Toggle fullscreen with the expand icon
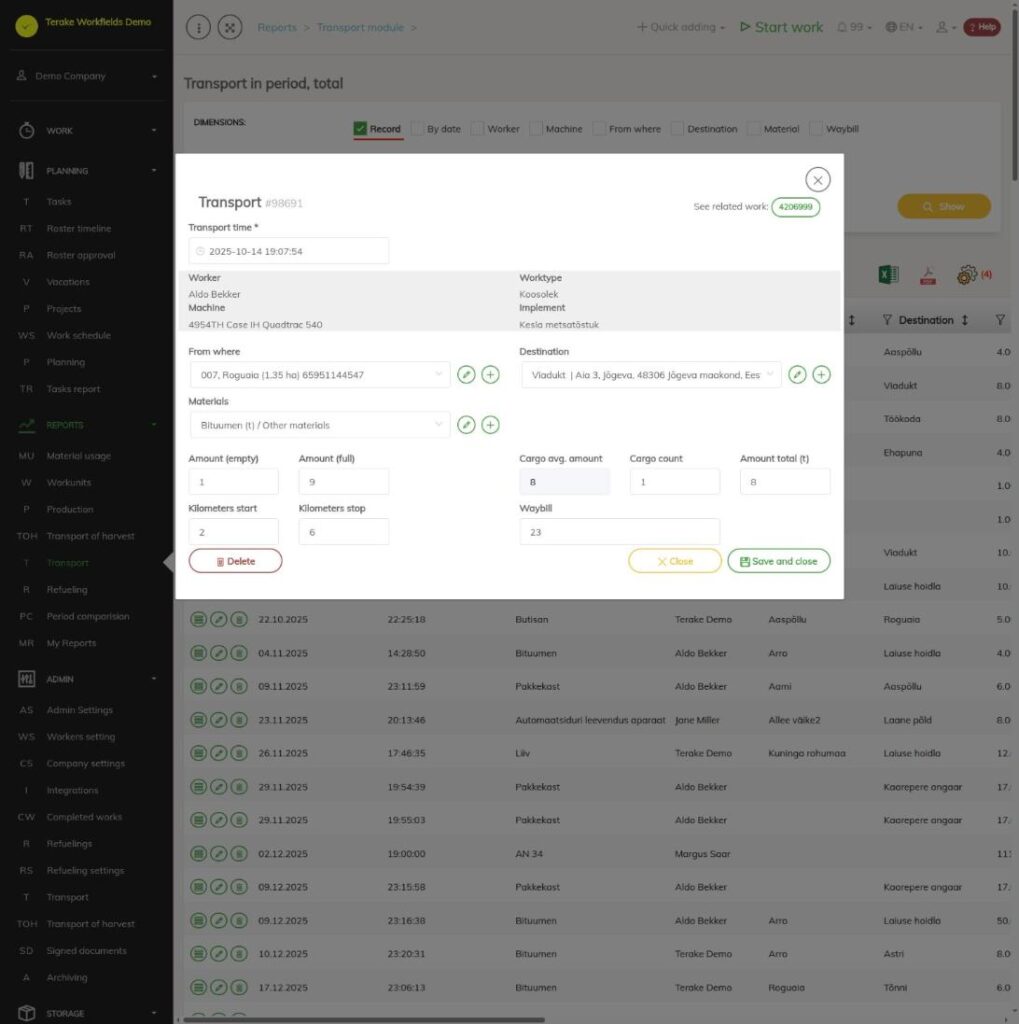1019x1024 pixels. [x=230, y=27]
